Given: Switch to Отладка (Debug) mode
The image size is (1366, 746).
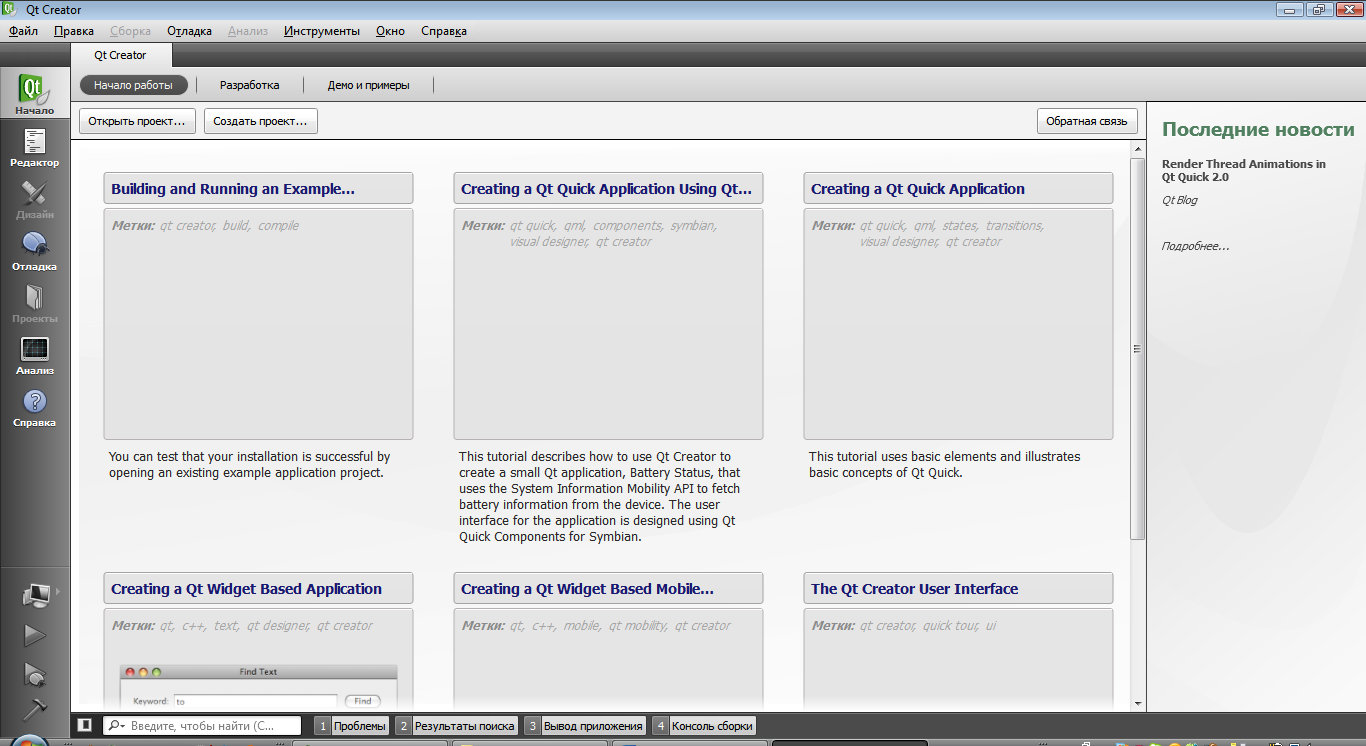Looking at the screenshot, I should point(35,251).
